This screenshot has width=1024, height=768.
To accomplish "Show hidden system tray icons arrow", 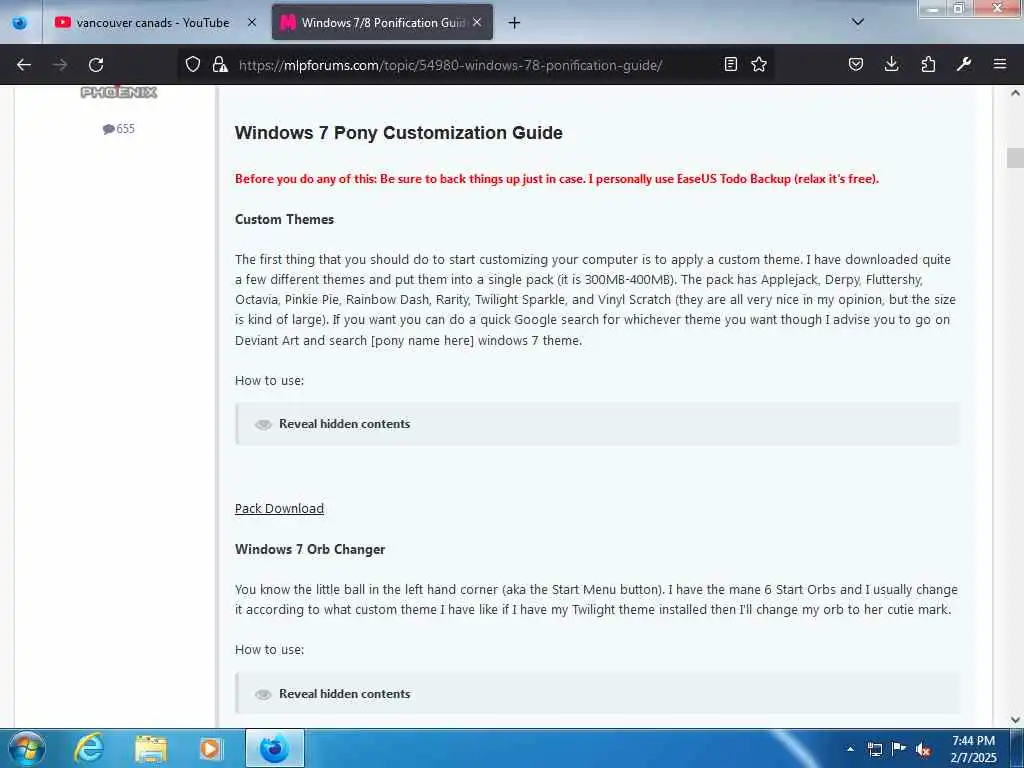I will 850,749.
